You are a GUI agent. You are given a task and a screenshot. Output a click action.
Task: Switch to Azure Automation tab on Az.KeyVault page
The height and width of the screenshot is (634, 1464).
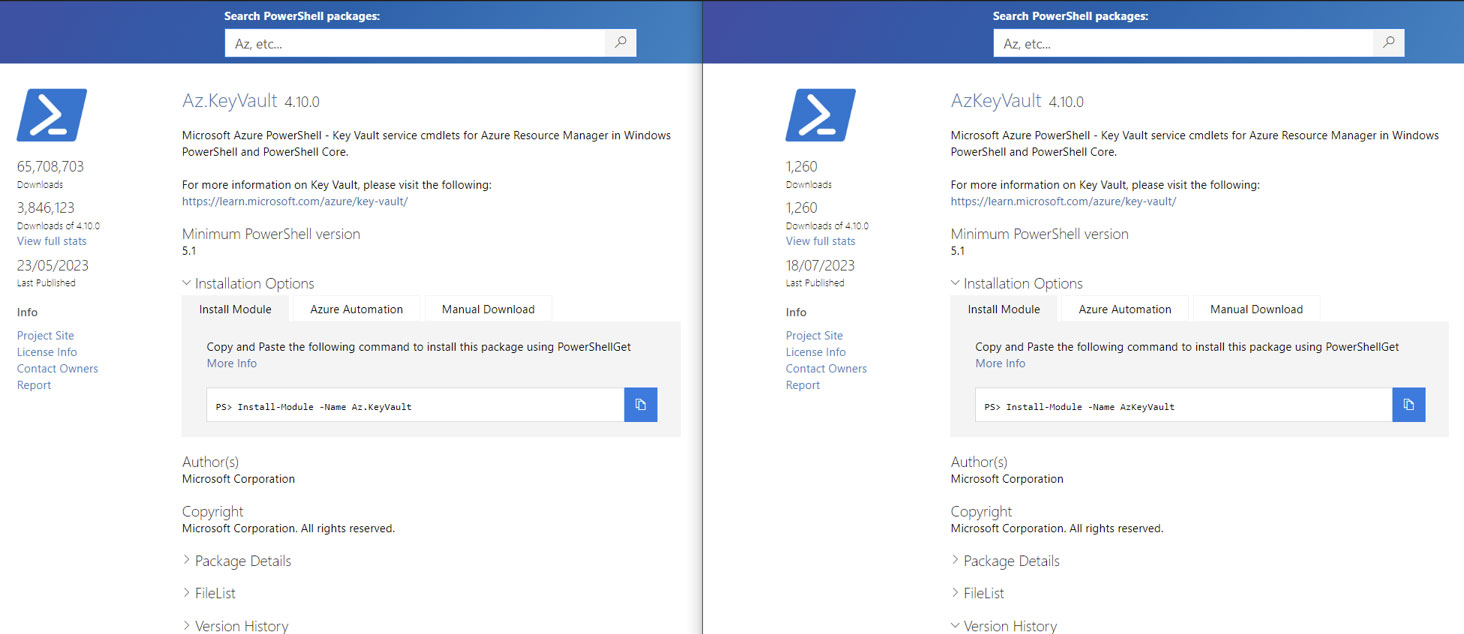(357, 309)
